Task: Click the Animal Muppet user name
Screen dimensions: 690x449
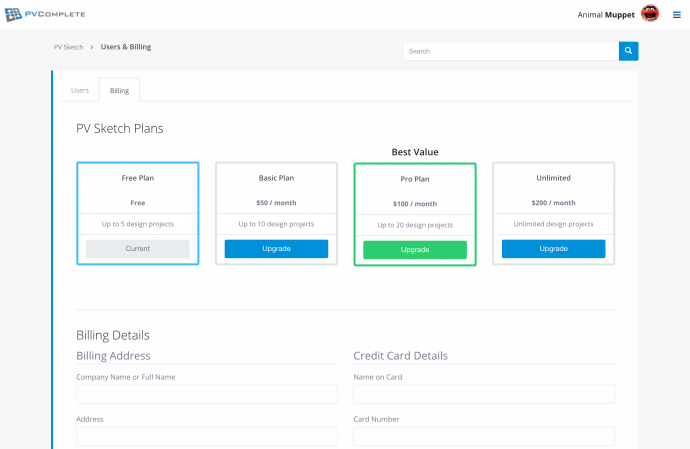Action: click(606, 15)
